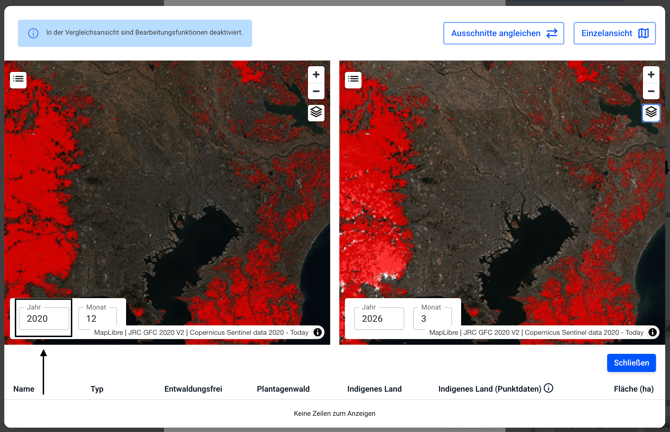670x432 pixels.
Task: Zoom out on the right map
Action: tap(651, 91)
